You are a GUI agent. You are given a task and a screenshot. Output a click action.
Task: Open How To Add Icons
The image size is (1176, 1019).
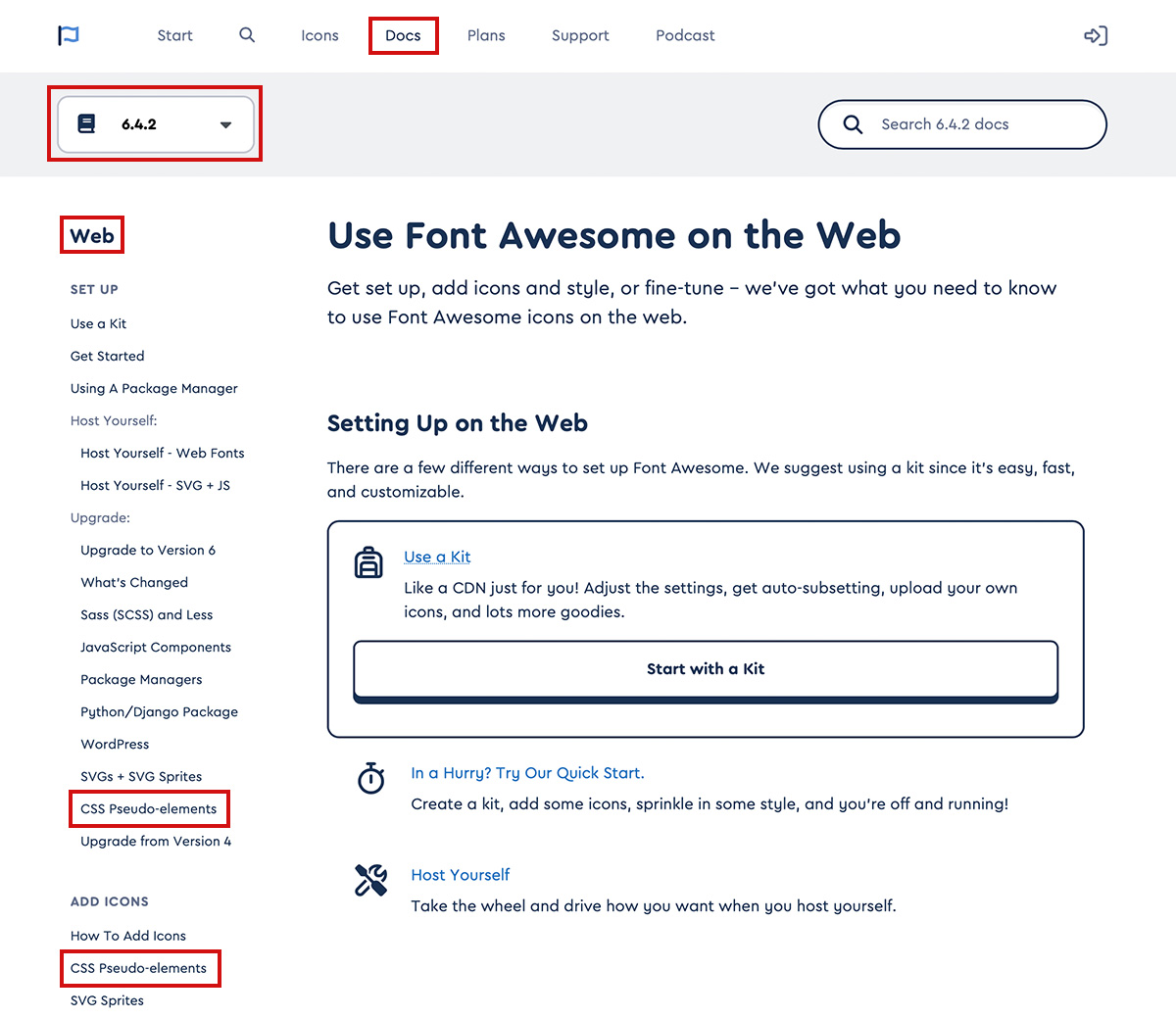point(128,936)
